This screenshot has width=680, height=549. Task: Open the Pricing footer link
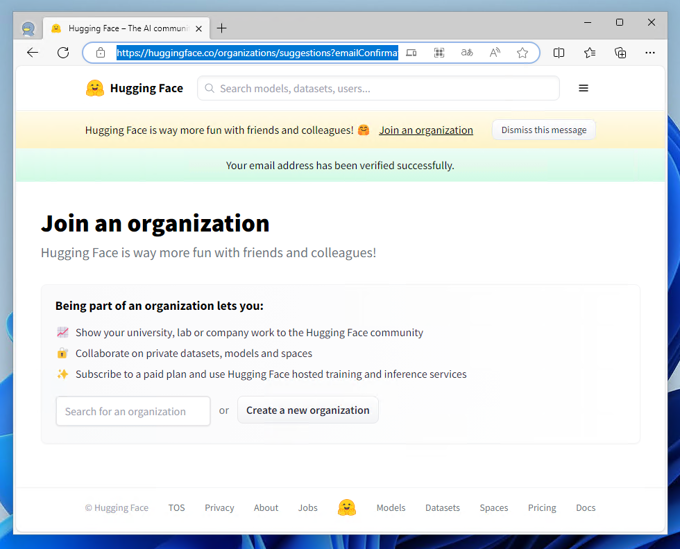(x=542, y=507)
